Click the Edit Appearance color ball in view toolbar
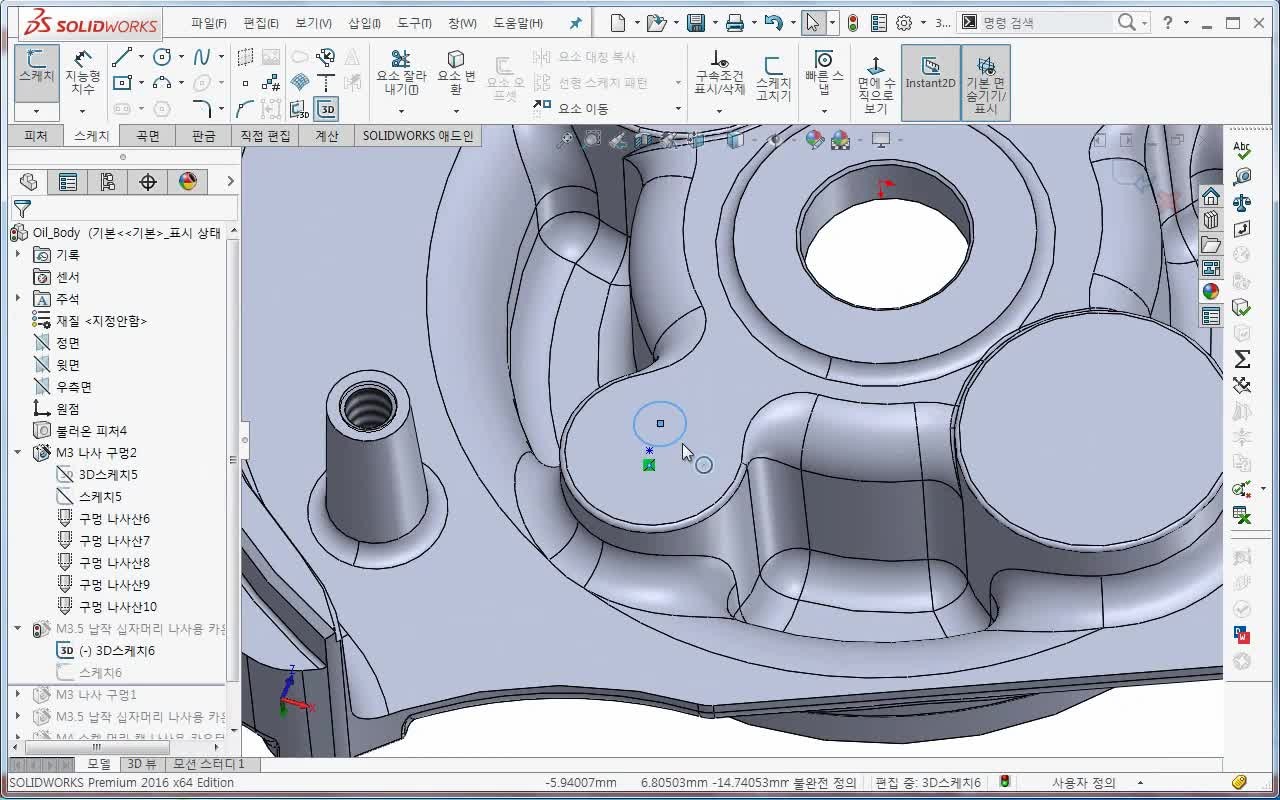This screenshot has width=1280, height=800. pyautogui.click(x=815, y=141)
